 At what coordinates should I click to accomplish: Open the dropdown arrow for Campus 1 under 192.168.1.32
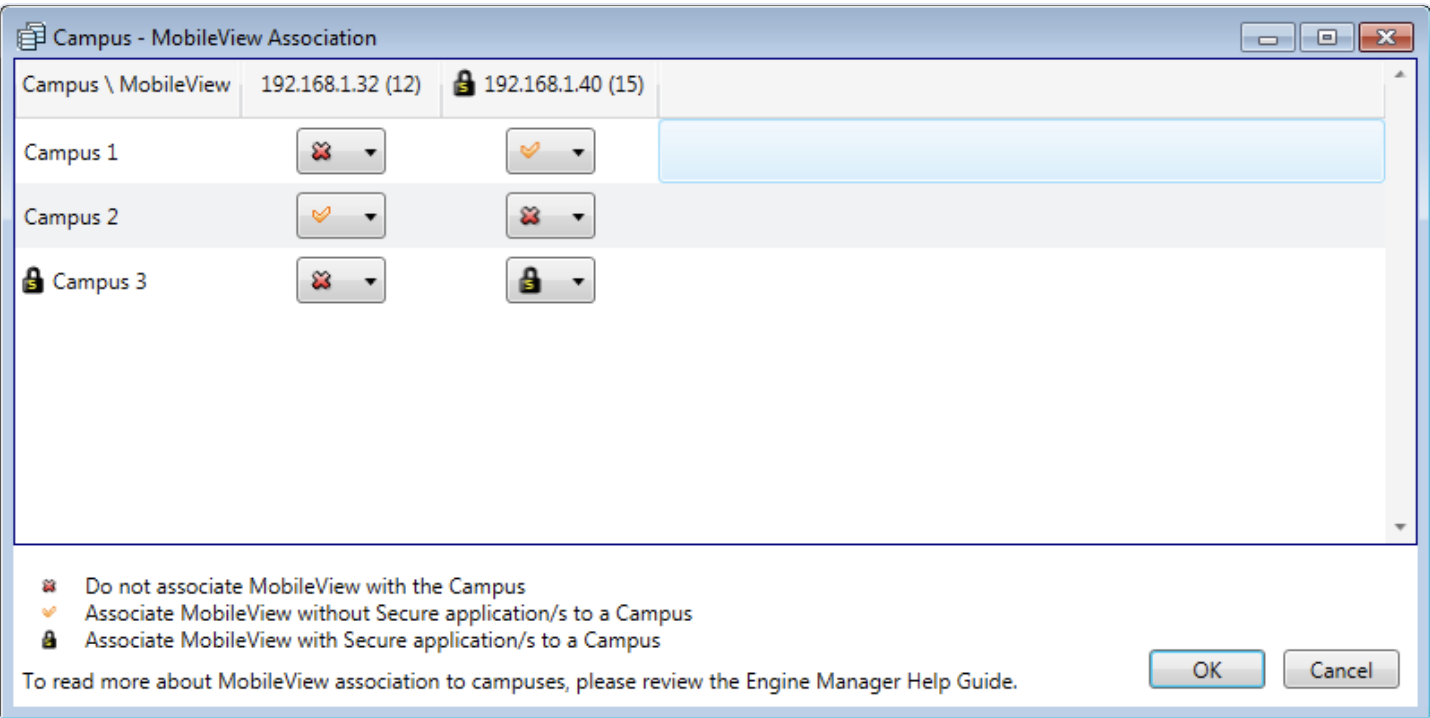coord(369,153)
